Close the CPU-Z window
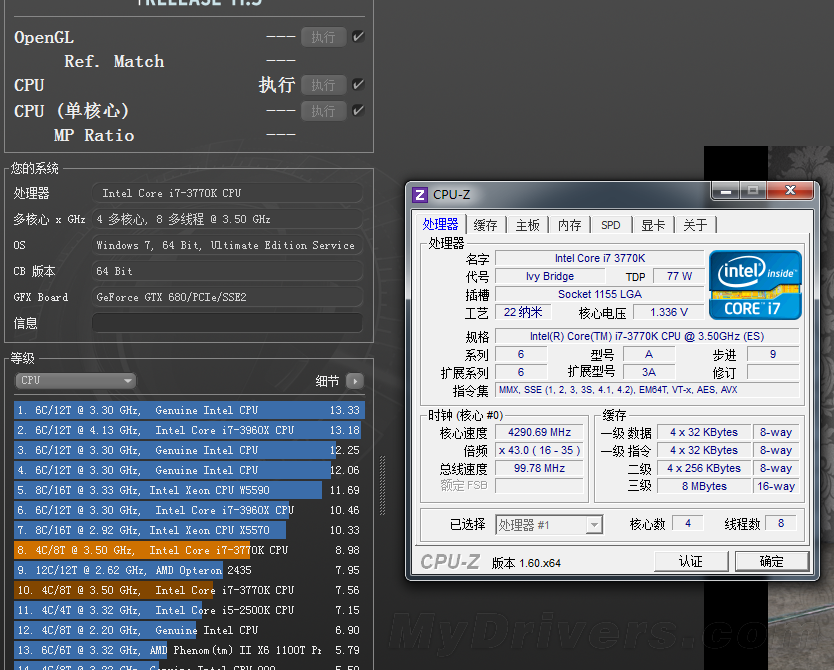 [792, 191]
